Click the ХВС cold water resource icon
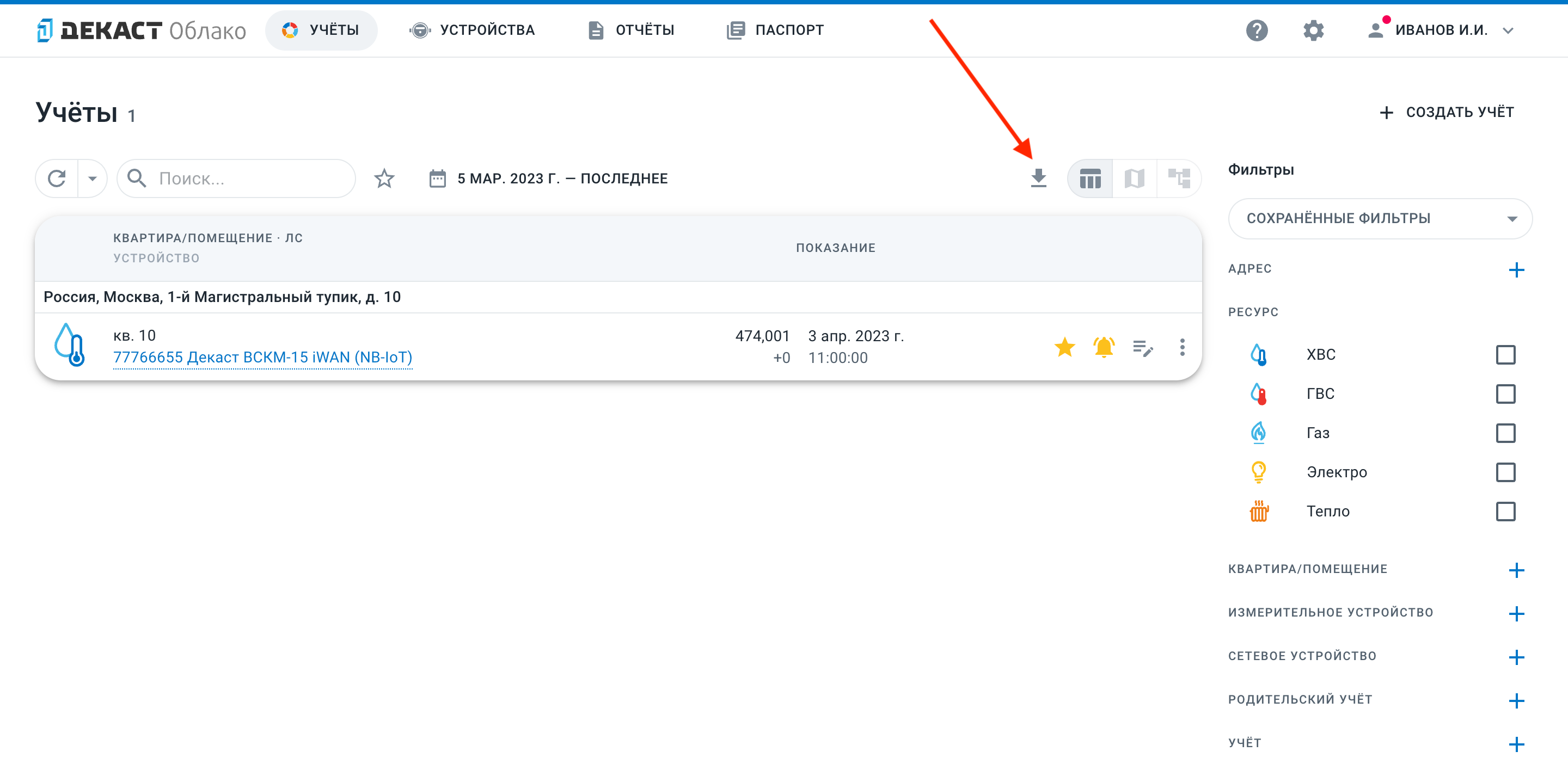This screenshot has width=1568, height=776. click(1258, 354)
